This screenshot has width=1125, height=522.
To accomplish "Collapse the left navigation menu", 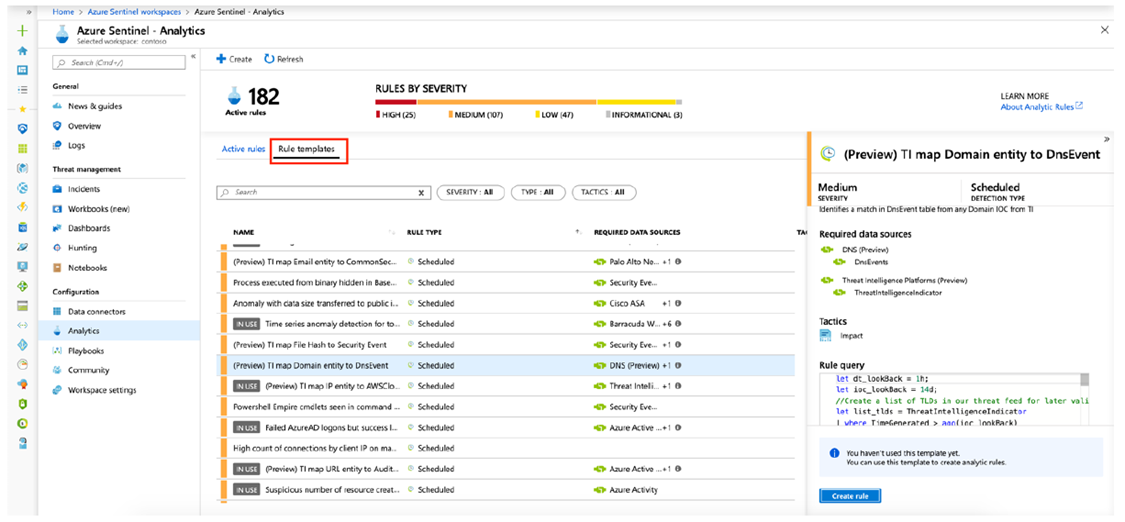I will click(193, 57).
